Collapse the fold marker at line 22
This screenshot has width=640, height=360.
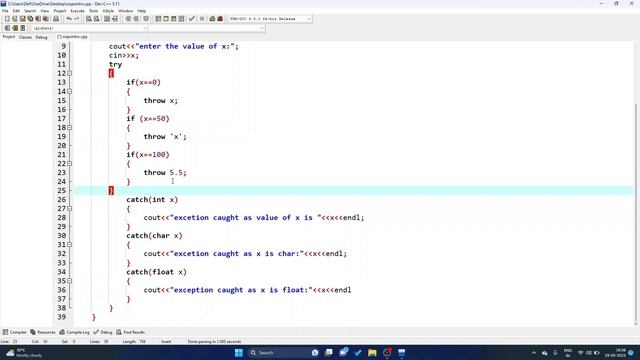[x=69, y=164]
